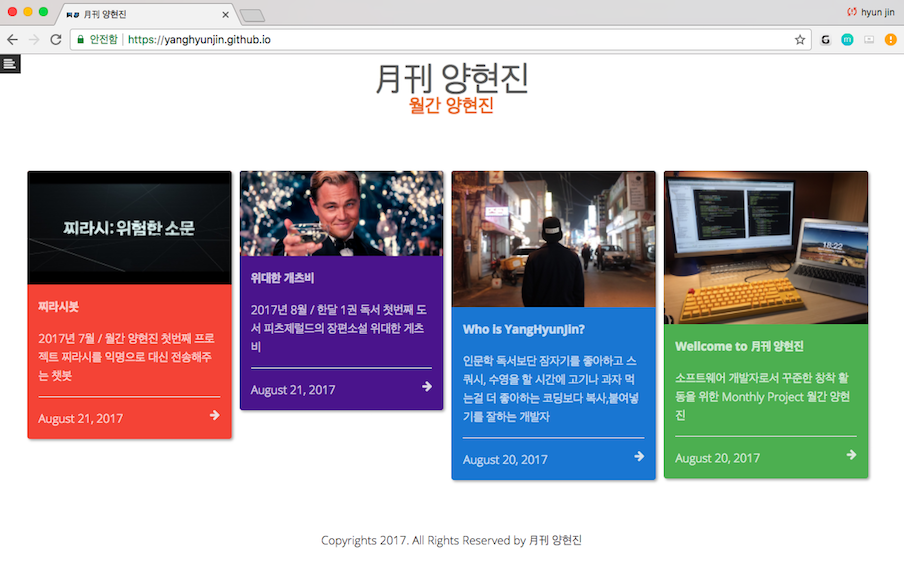Viewport: 904px width, 567px height.
Task: Reload the page with the refresh icon
Action: (x=56, y=40)
